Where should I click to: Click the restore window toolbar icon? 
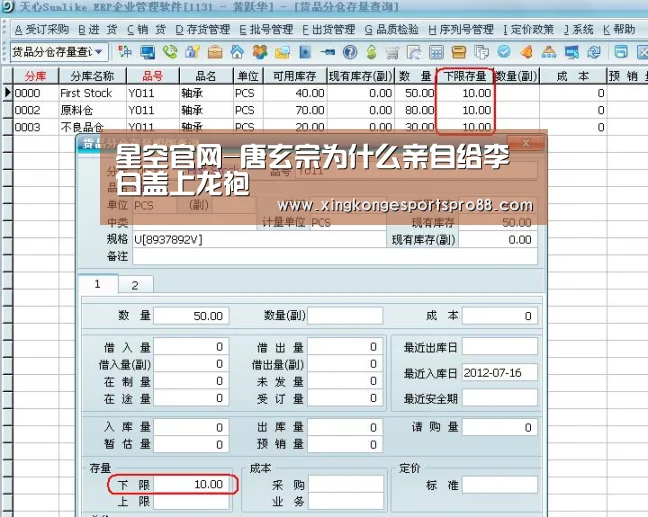tap(621, 52)
